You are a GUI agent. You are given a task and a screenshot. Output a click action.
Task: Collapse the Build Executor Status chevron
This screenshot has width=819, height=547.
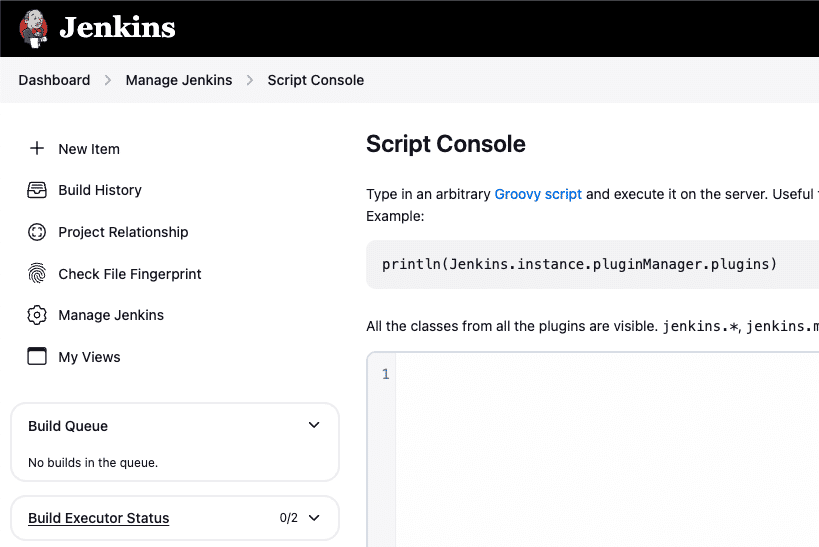tap(314, 518)
